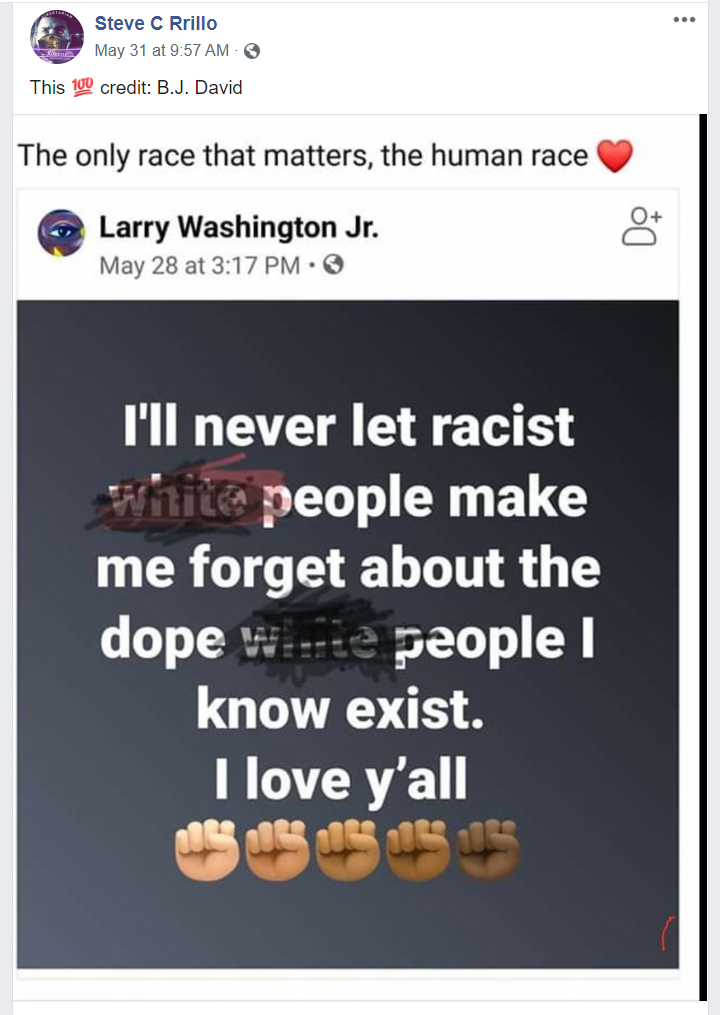Click the middle raised fist emoji
720x1015 pixels.
coord(348,850)
